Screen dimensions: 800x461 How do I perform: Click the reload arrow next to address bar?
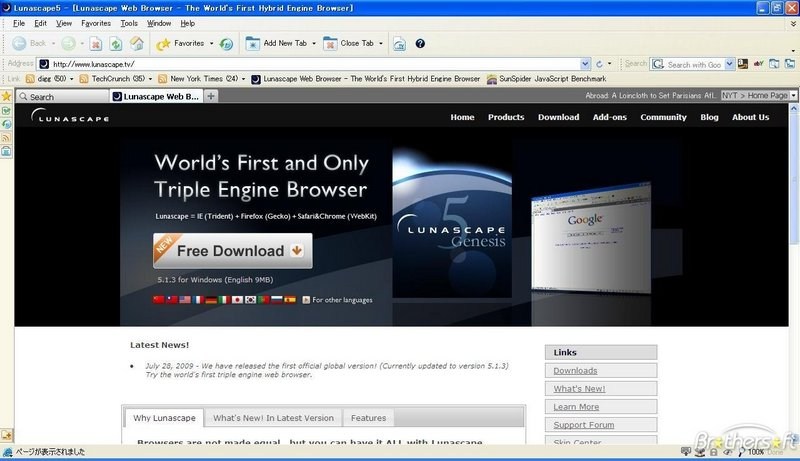coord(599,64)
